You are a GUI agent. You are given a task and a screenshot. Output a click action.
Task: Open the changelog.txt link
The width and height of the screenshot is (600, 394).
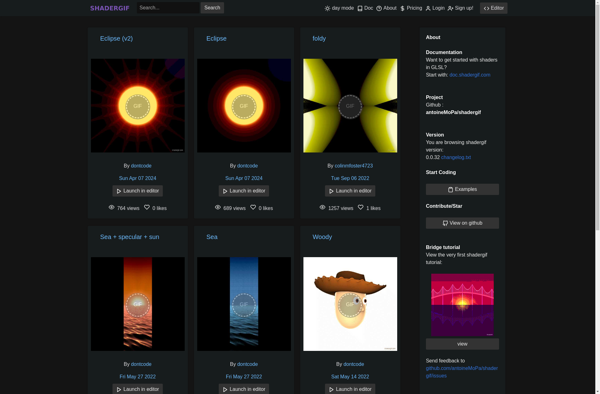point(456,157)
